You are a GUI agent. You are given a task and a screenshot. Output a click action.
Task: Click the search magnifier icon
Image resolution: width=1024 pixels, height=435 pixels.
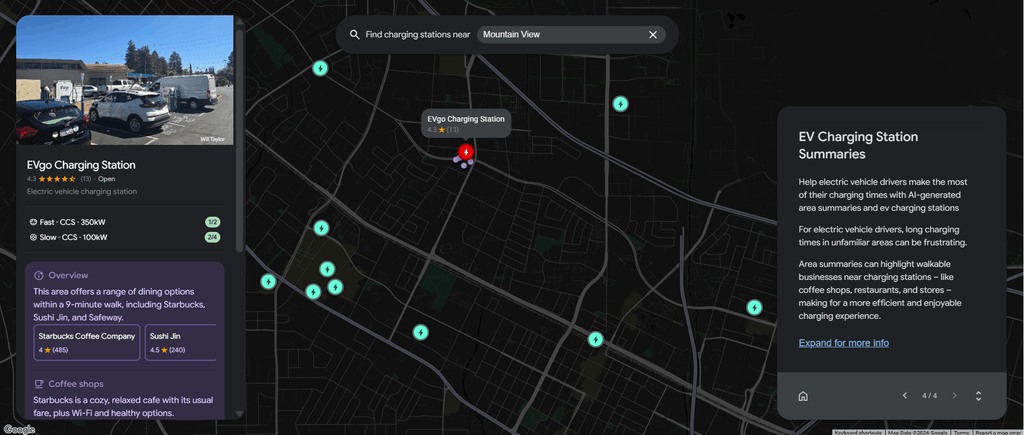354,35
